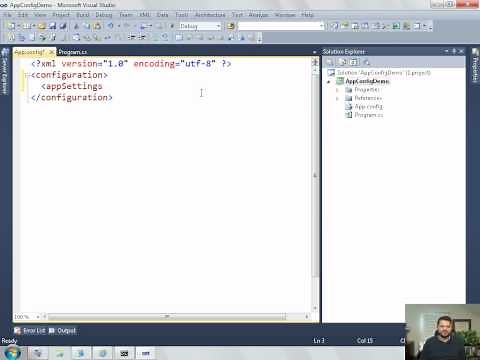The width and height of the screenshot is (480, 360).
Task: Pin the Solution Explorer panel with auto-hide
Action: pos(454,51)
